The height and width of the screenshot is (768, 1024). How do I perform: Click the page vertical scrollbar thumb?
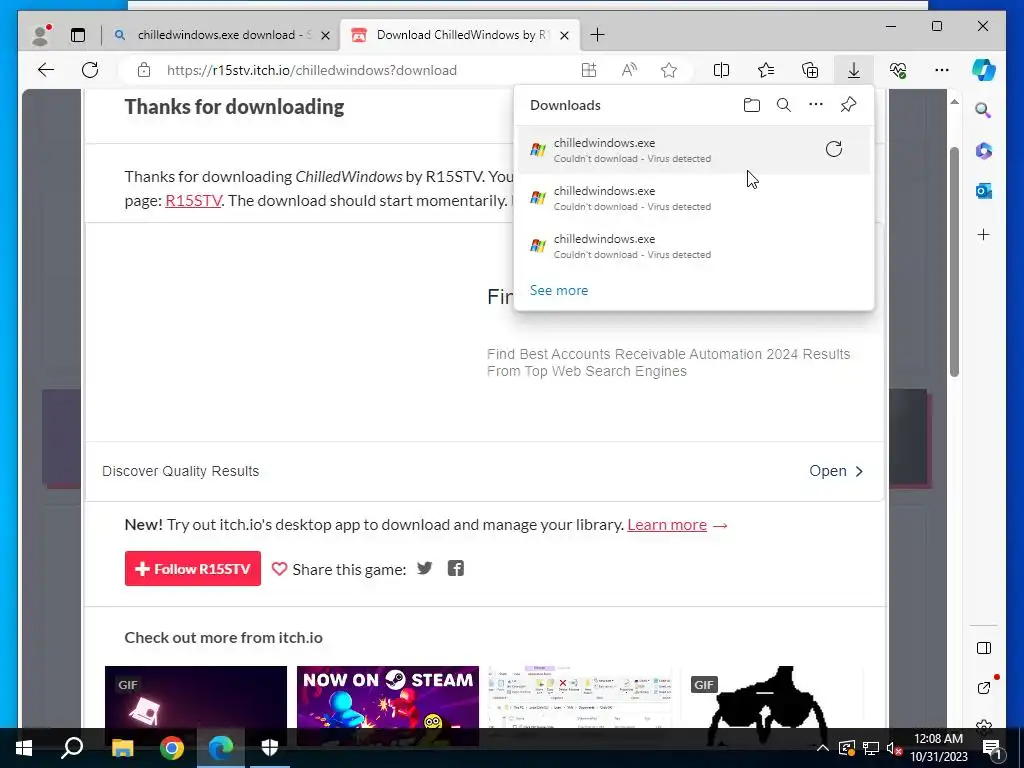(954, 261)
